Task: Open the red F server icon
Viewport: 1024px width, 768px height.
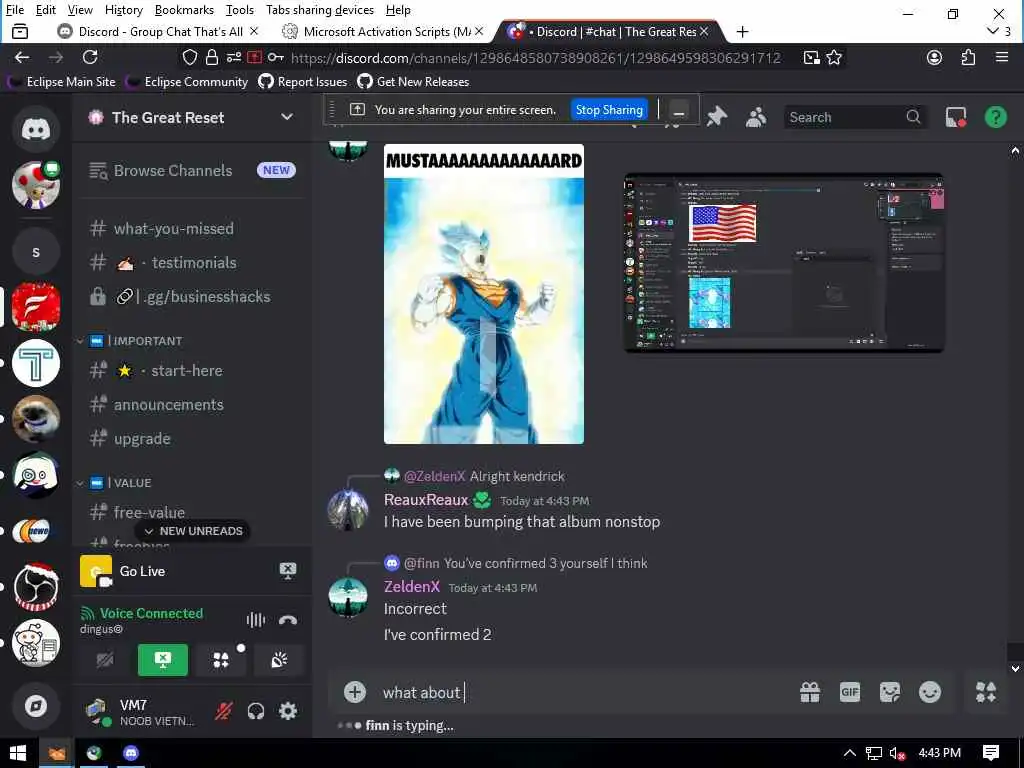Action: 35,307
